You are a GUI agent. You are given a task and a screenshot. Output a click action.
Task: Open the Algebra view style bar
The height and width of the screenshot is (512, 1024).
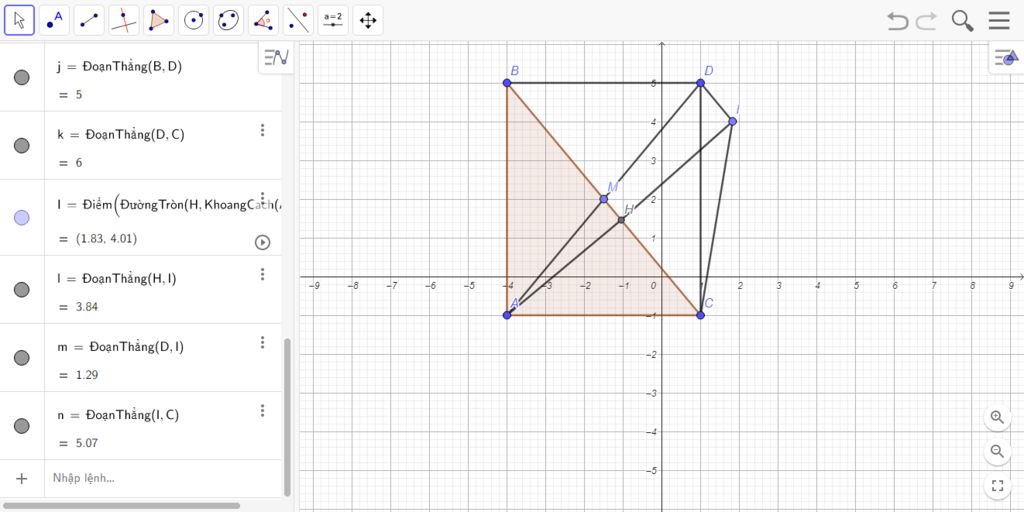(276, 57)
